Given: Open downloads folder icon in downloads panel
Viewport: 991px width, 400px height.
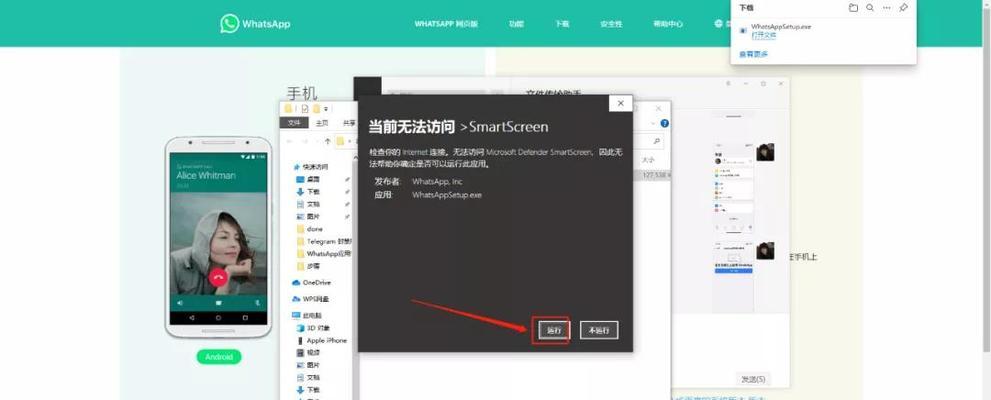Looking at the screenshot, I should (x=853, y=8).
